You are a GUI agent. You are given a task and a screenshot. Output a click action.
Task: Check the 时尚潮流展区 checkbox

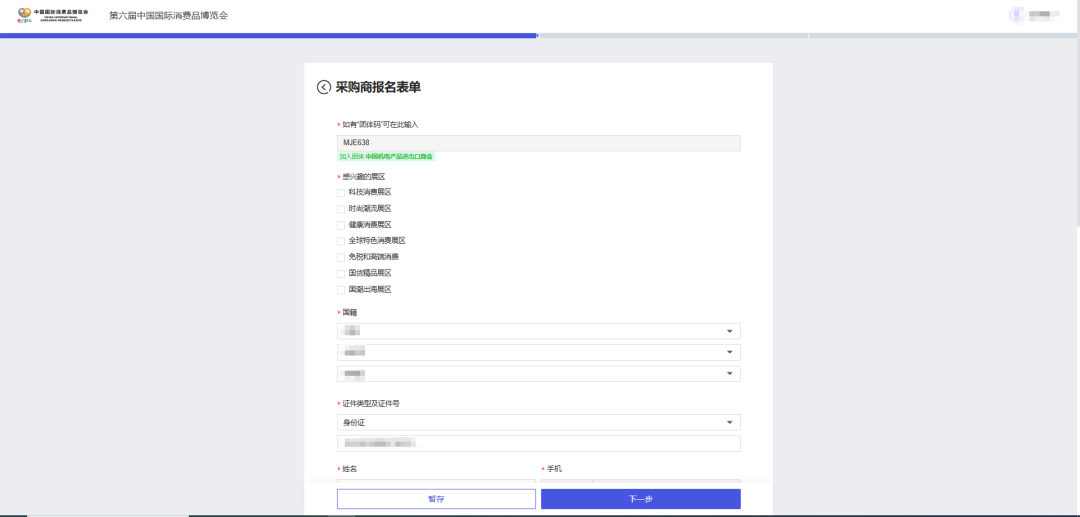point(341,208)
